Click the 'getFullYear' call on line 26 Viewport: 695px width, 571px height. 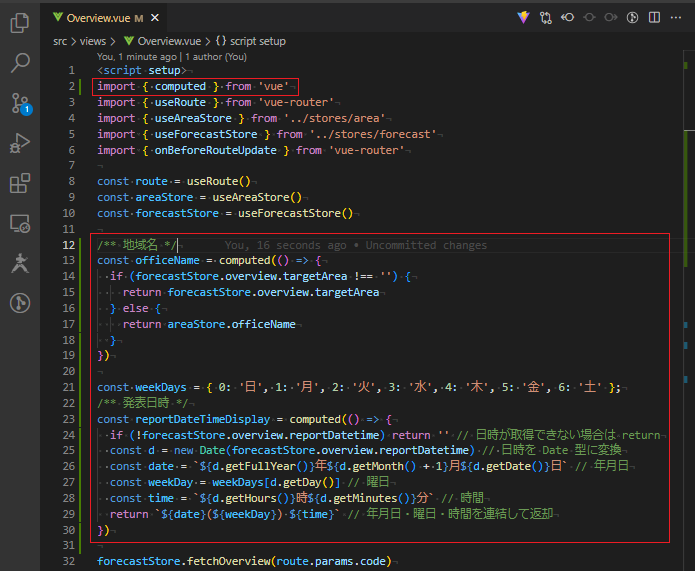tap(260, 466)
